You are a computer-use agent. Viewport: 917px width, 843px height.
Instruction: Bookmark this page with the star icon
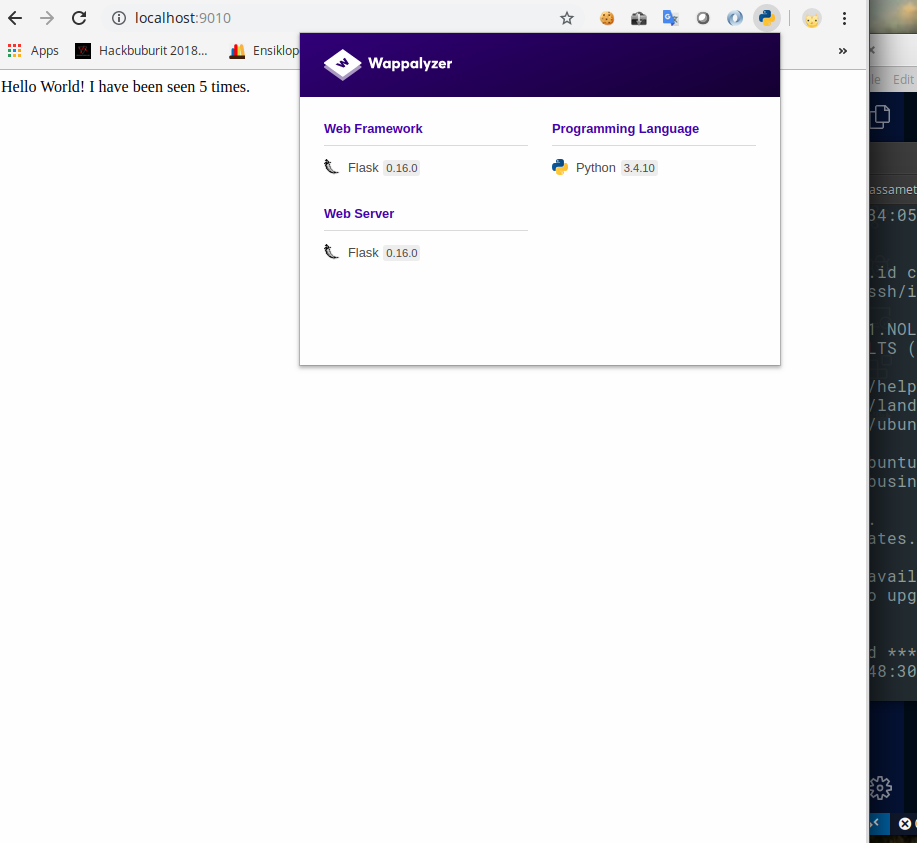click(x=567, y=18)
